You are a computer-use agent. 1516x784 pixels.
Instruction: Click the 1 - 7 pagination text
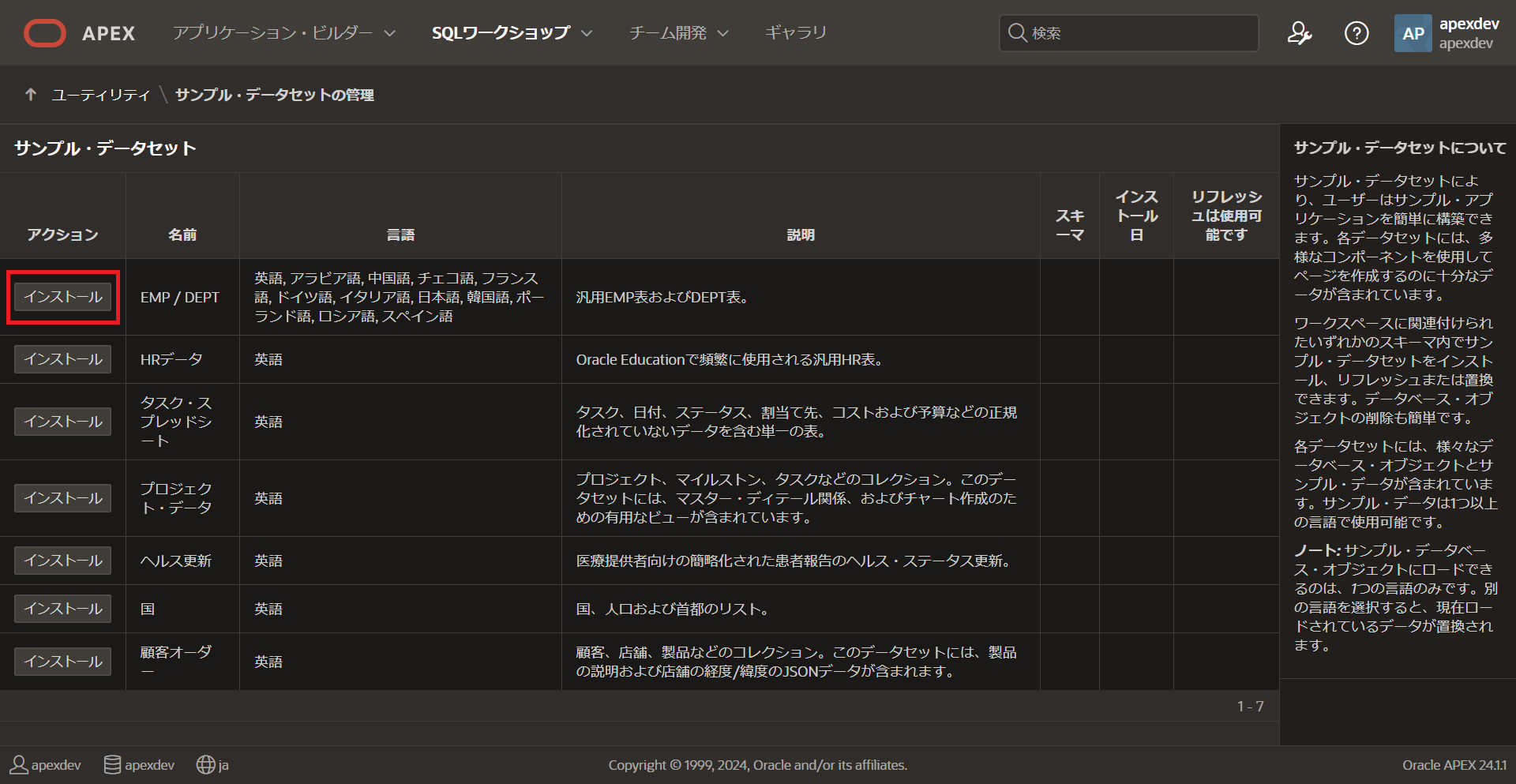[x=1250, y=706]
